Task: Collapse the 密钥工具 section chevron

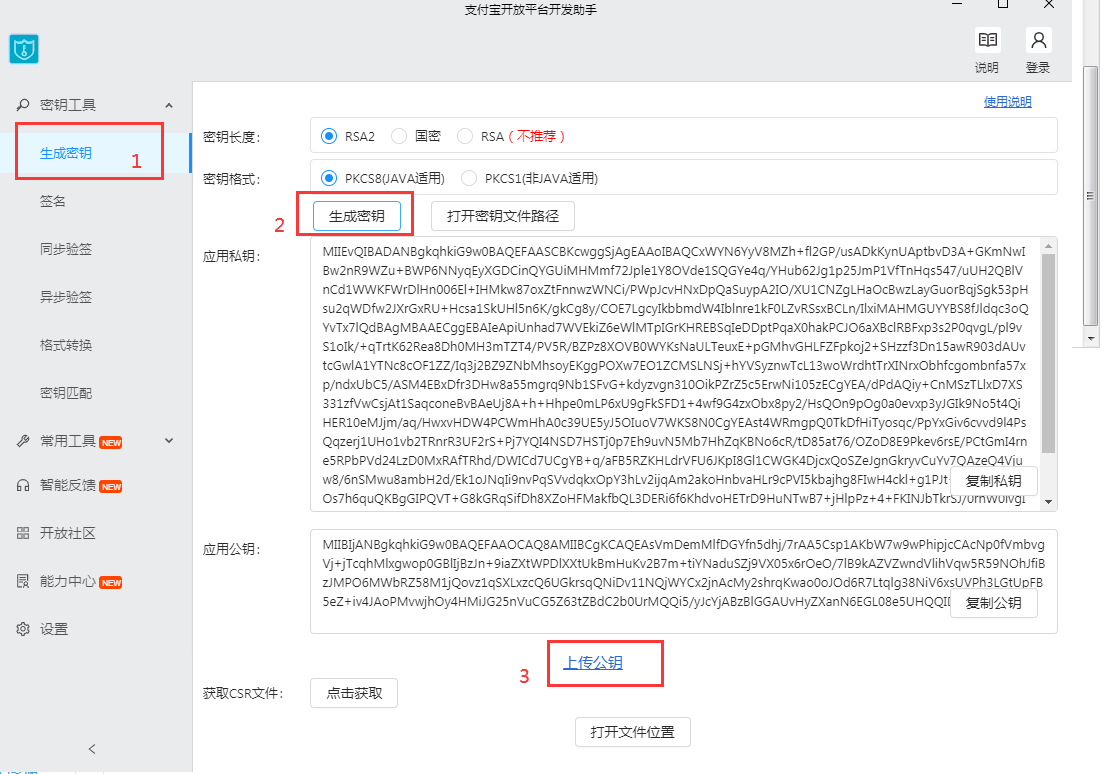Action: (x=169, y=105)
